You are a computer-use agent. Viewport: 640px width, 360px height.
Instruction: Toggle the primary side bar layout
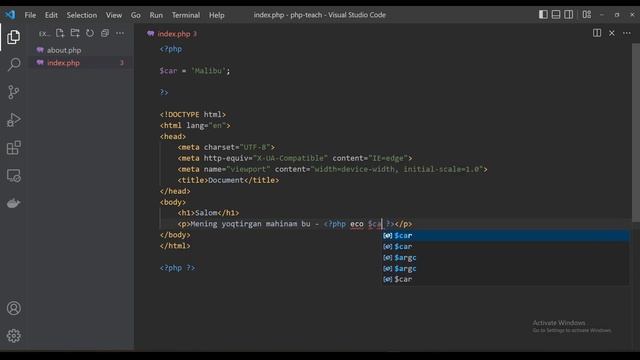543,15
